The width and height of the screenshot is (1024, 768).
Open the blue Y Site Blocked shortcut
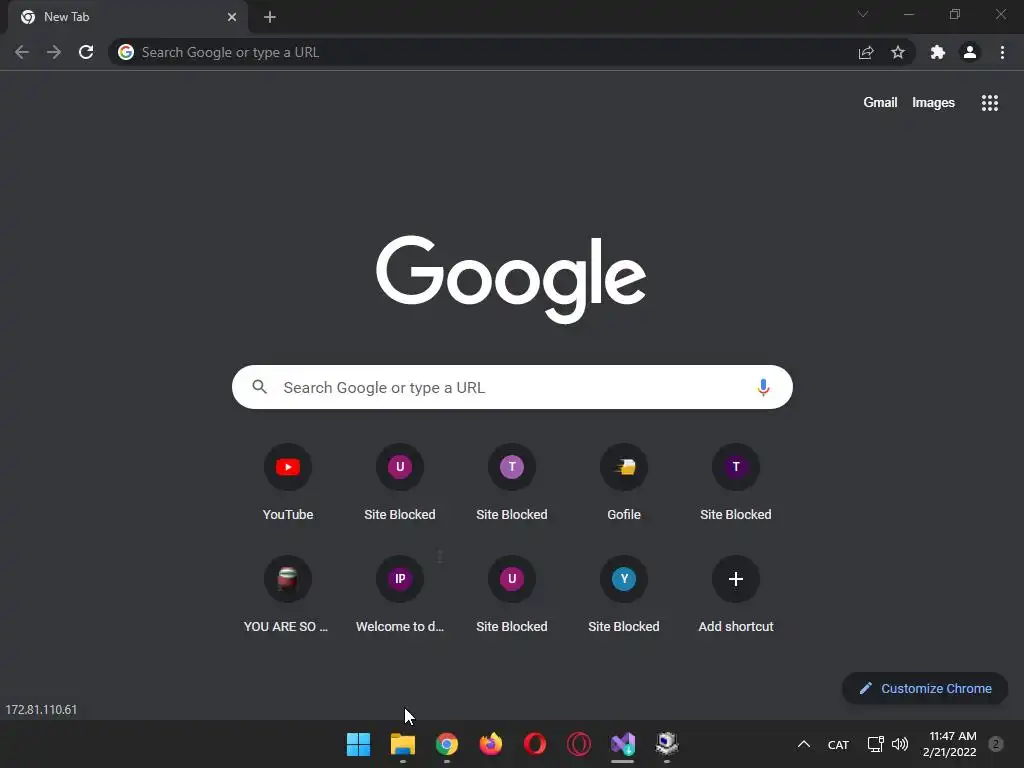[624, 594]
